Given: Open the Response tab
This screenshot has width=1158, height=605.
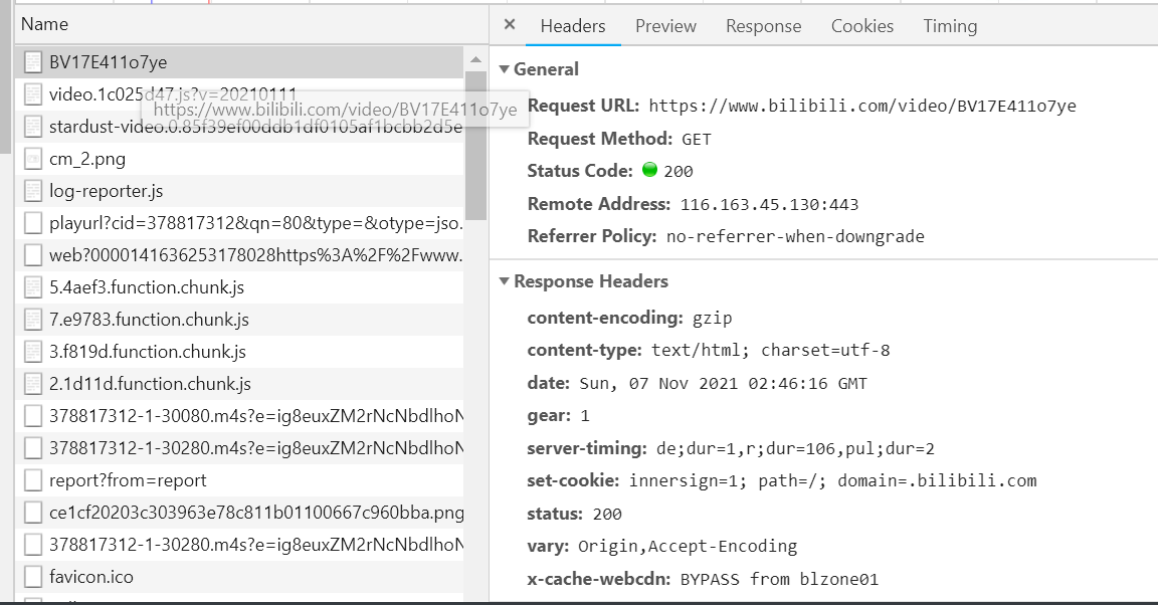Looking at the screenshot, I should tap(763, 26).
